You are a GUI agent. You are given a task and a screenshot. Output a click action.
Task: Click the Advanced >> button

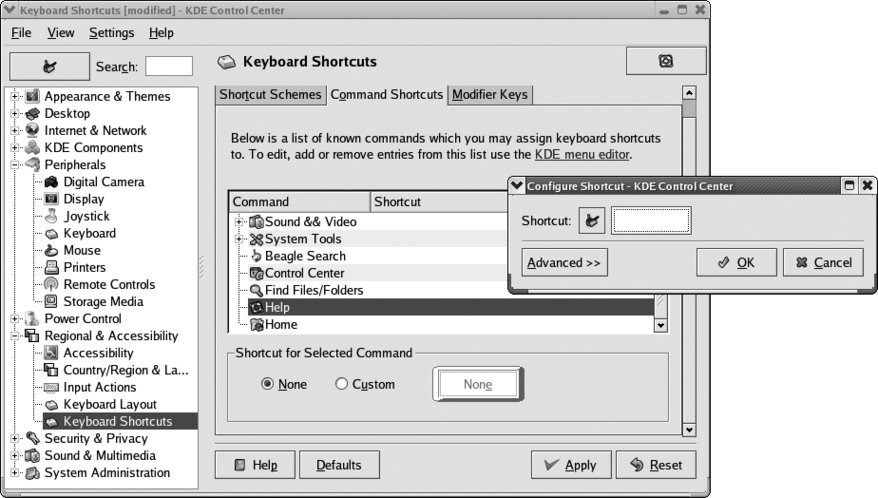click(x=564, y=262)
